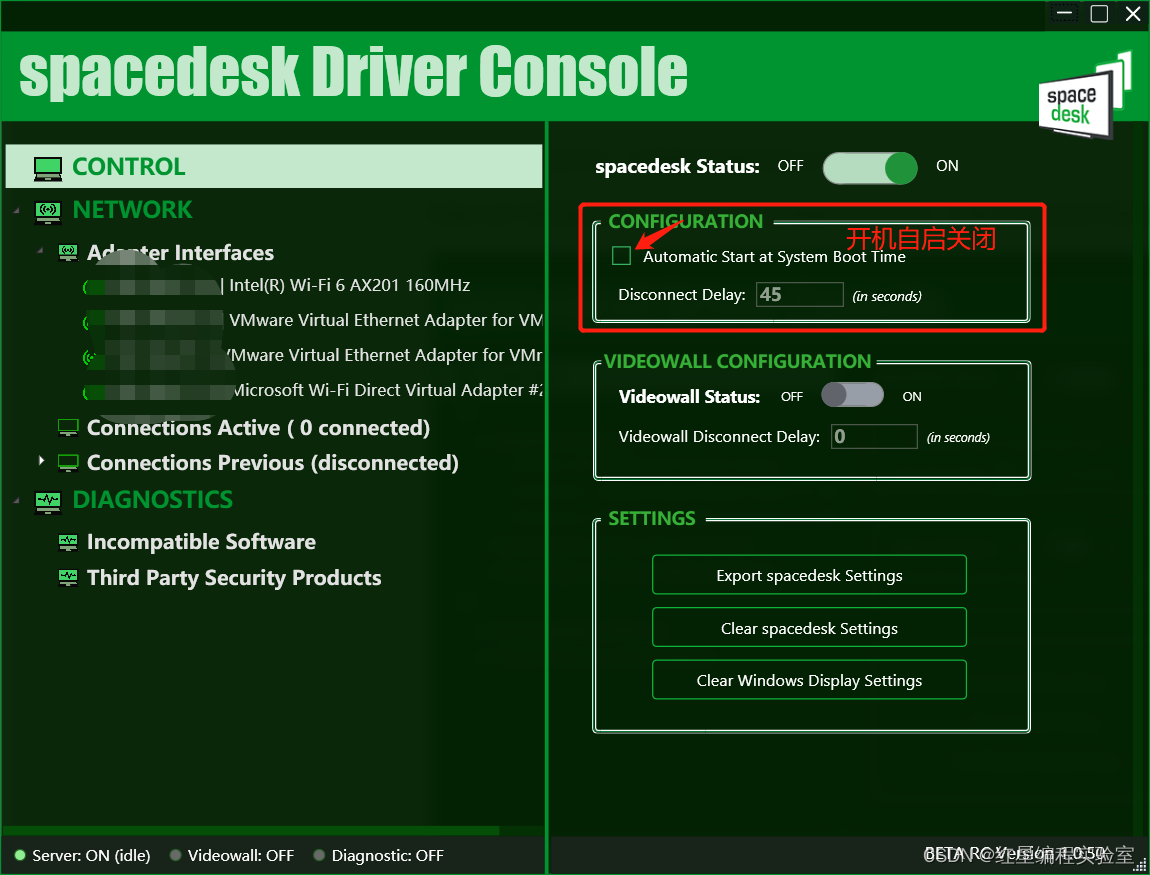The width and height of the screenshot is (1150, 875).
Task: Click the Third Party Security Products icon
Action: (x=68, y=578)
